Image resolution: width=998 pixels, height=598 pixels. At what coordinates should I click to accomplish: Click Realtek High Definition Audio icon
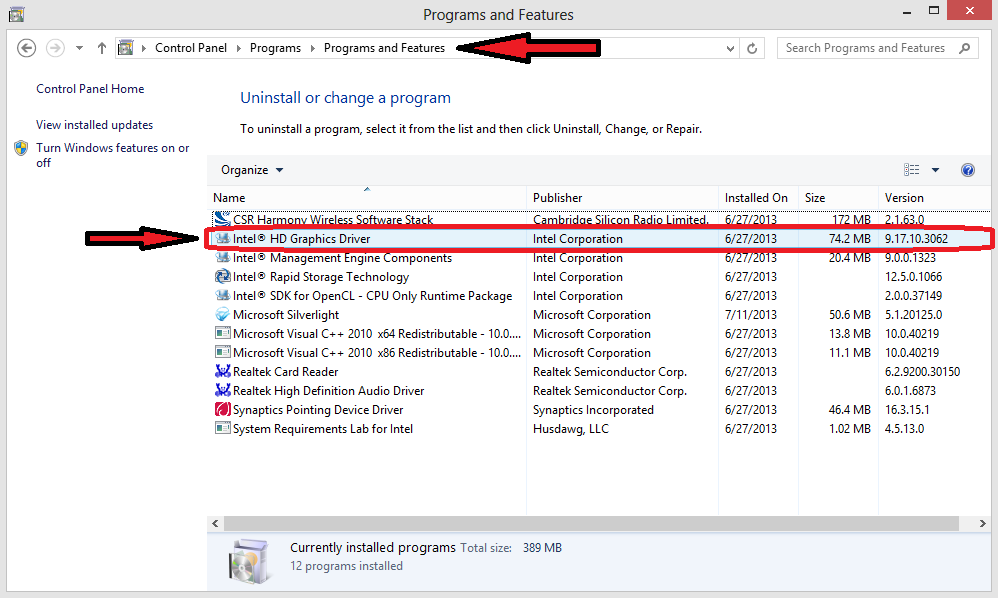point(222,391)
